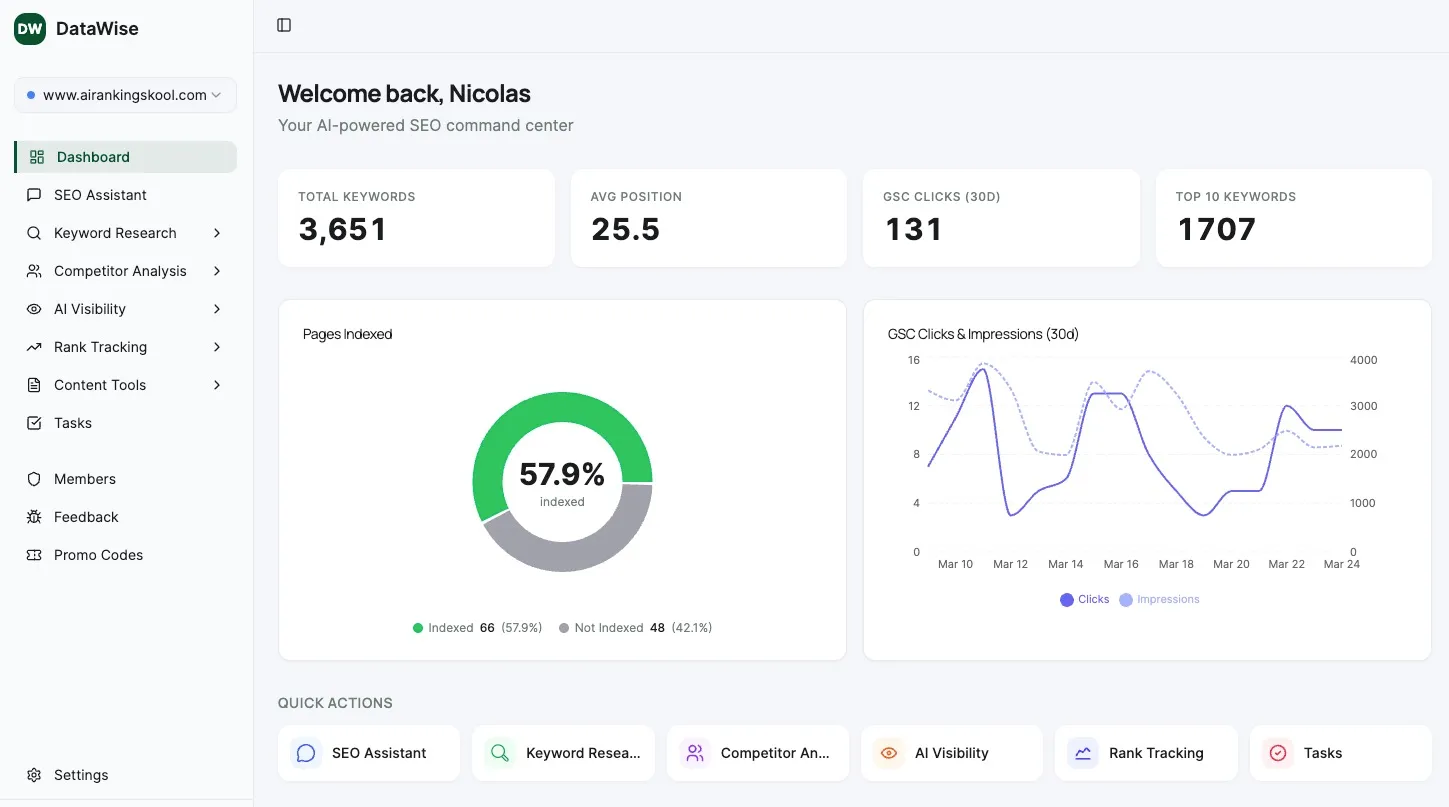Click the Competitor Analysis people icon
The width and height of the screenshot is (1449, 807).
(34, 270)
